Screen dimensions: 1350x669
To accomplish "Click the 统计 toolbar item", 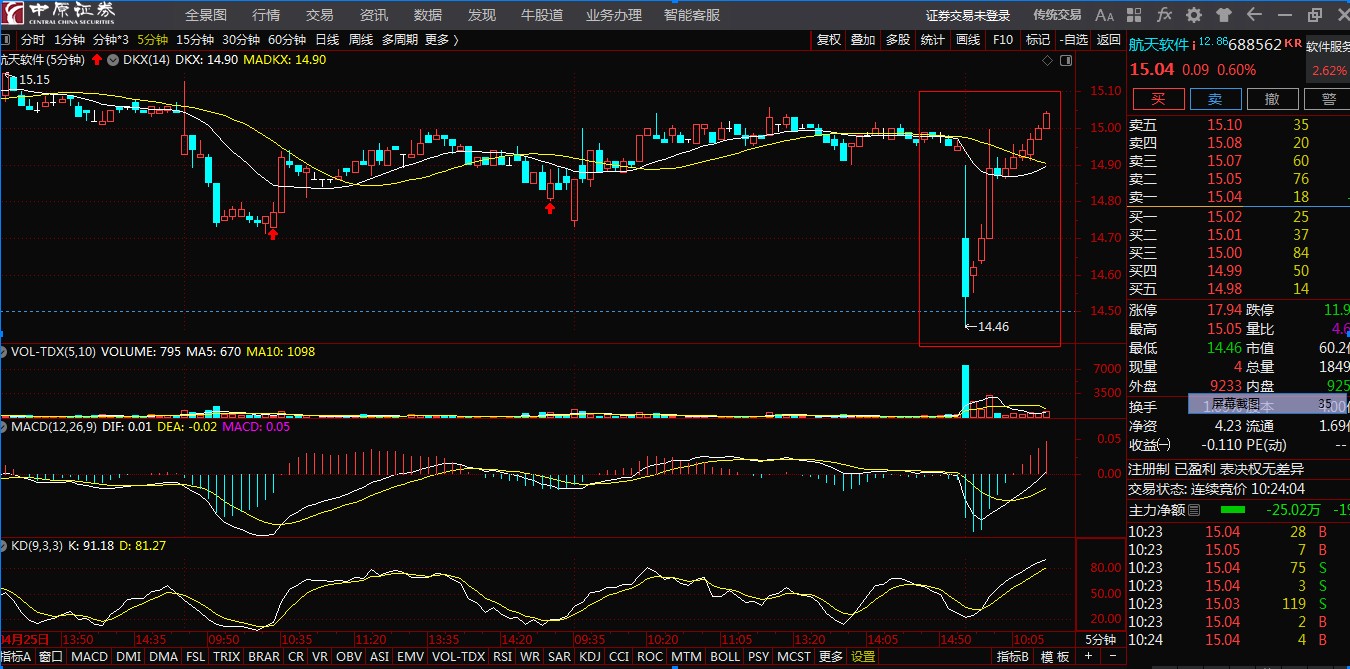I will [932, 40].
